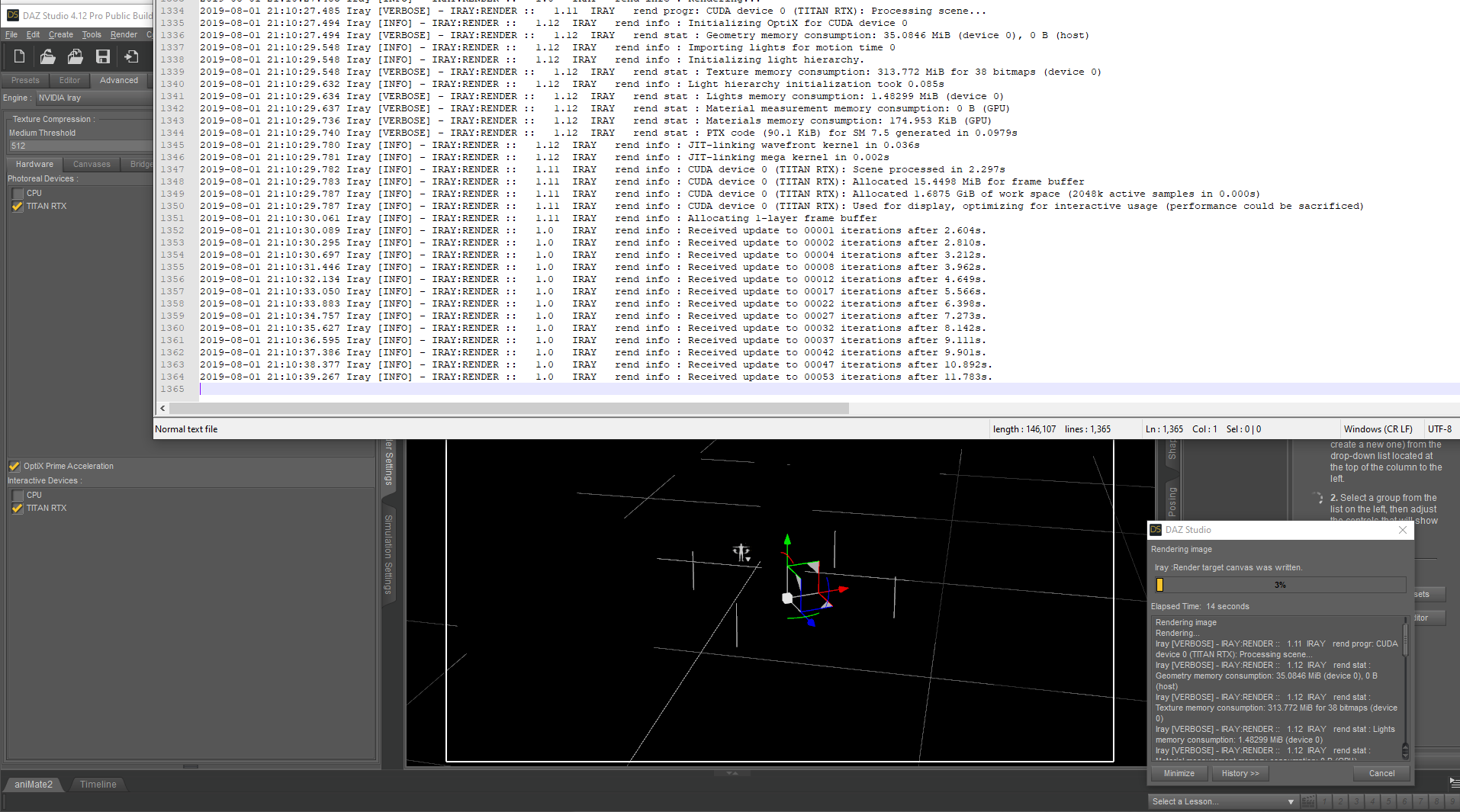This screenshot has height=812, width=1460.
Task: Click the green Y-axis gizmo arrow
Action: pyautogui.click(x=787, y=539)
